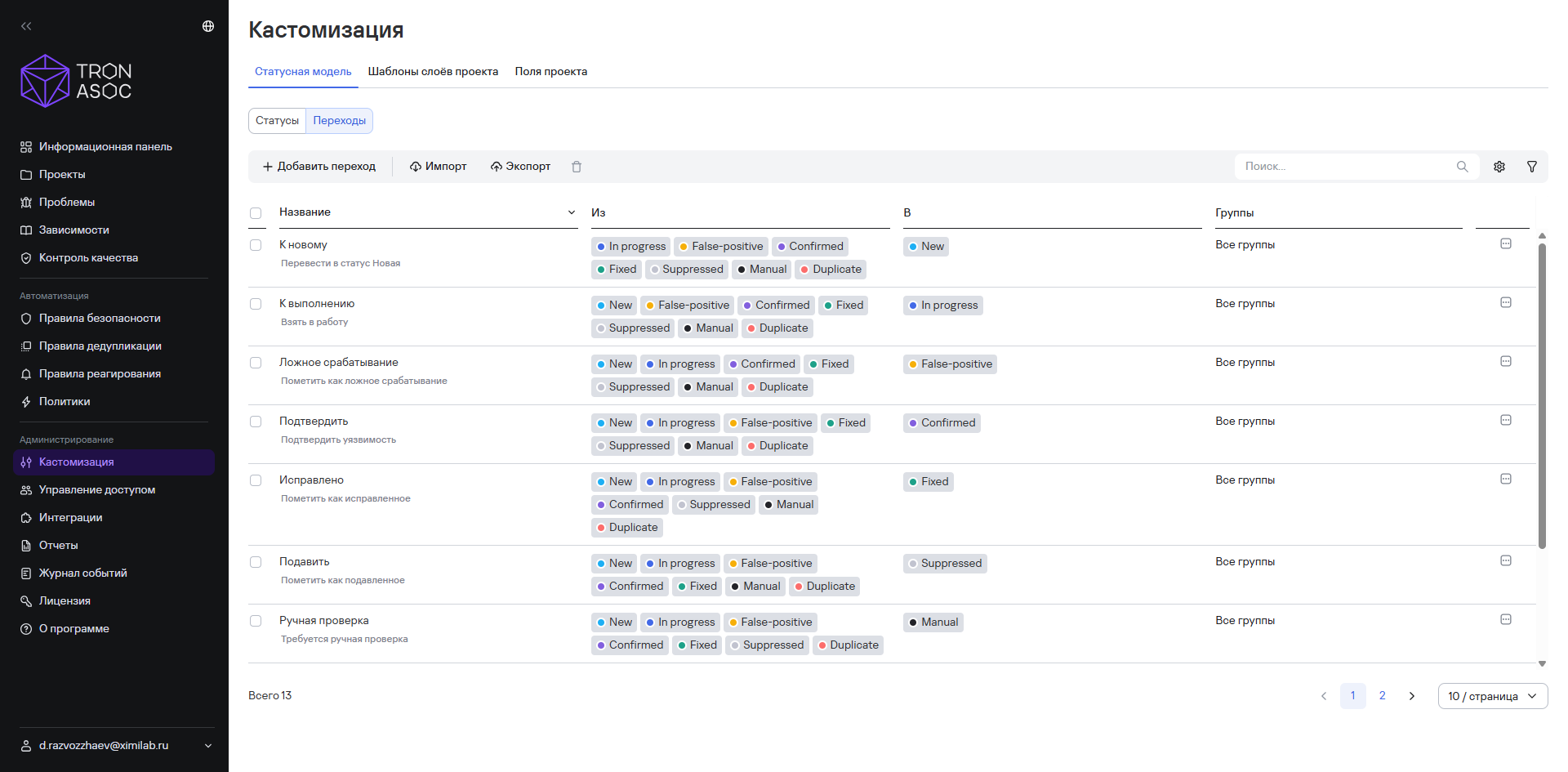Click the Импорт button

(439, 167)
